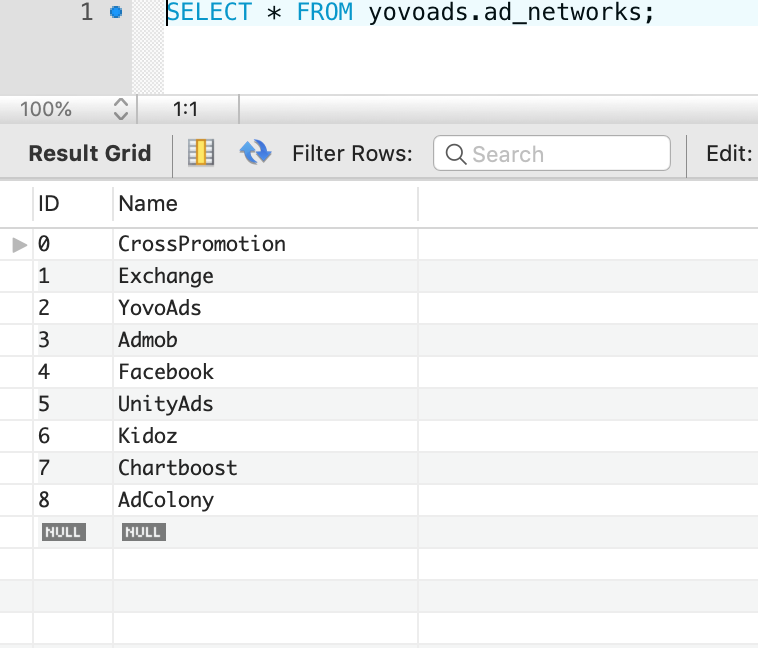Image resolution: width=758 pixels, height=648 pixels.
Task: Click the row pointer arrow at row 0
Action: (x=19, y=244)
